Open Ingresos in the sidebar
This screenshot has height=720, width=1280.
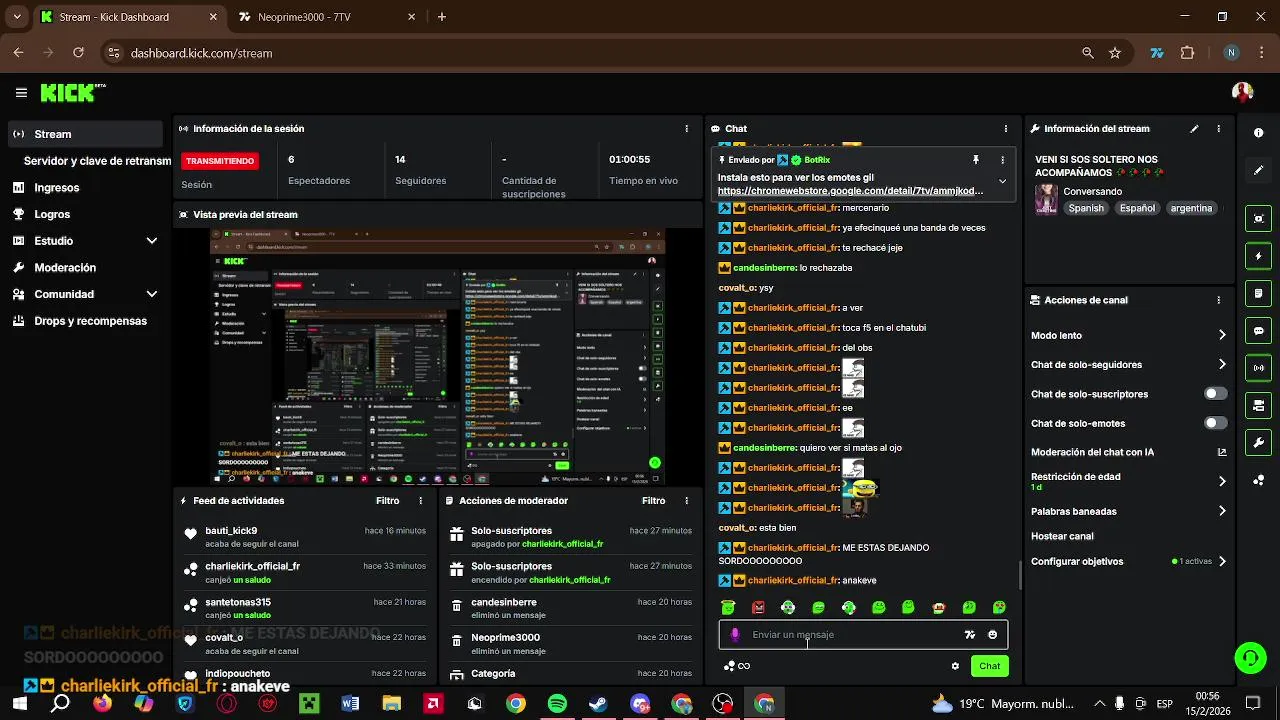tap(57, 188)
